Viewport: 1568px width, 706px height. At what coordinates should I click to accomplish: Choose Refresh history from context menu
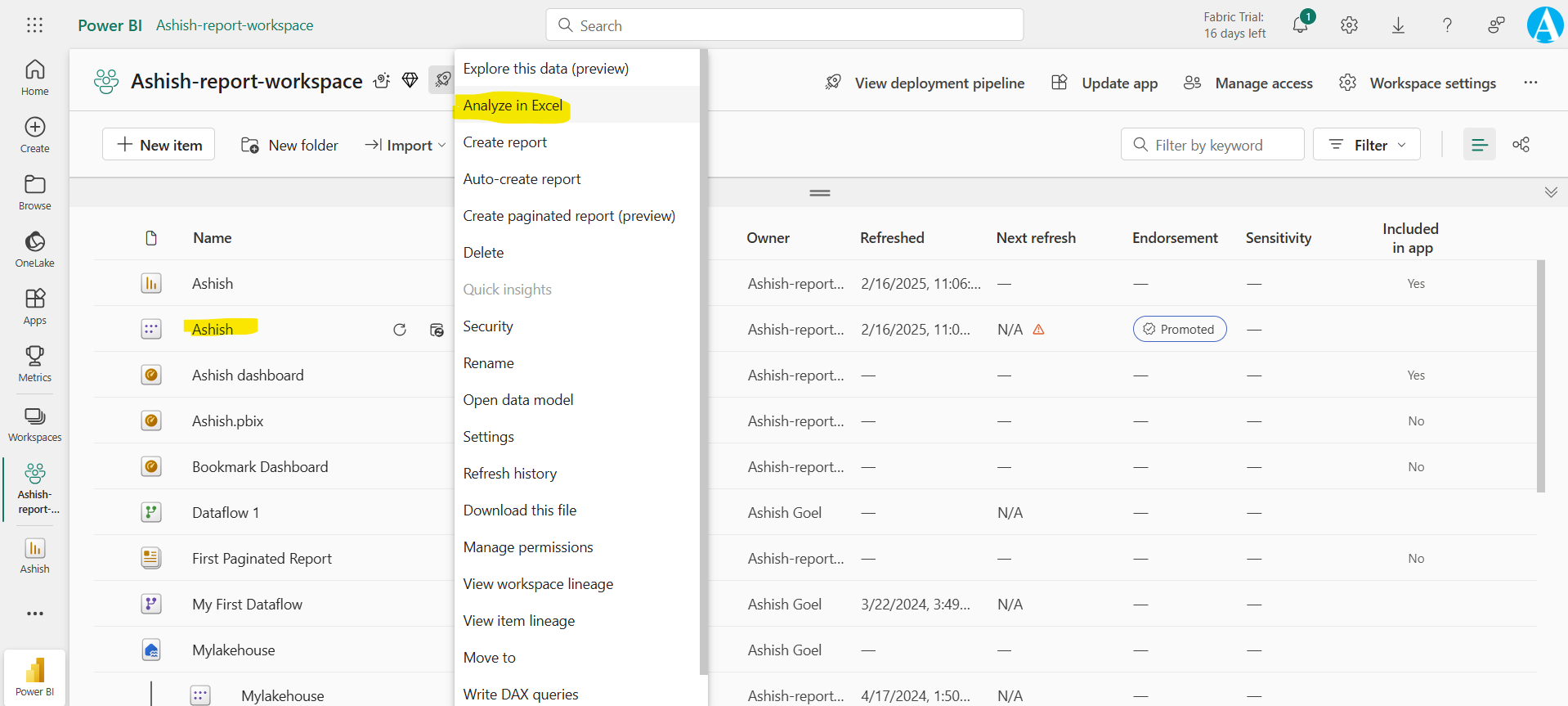[x=509, y=474]
